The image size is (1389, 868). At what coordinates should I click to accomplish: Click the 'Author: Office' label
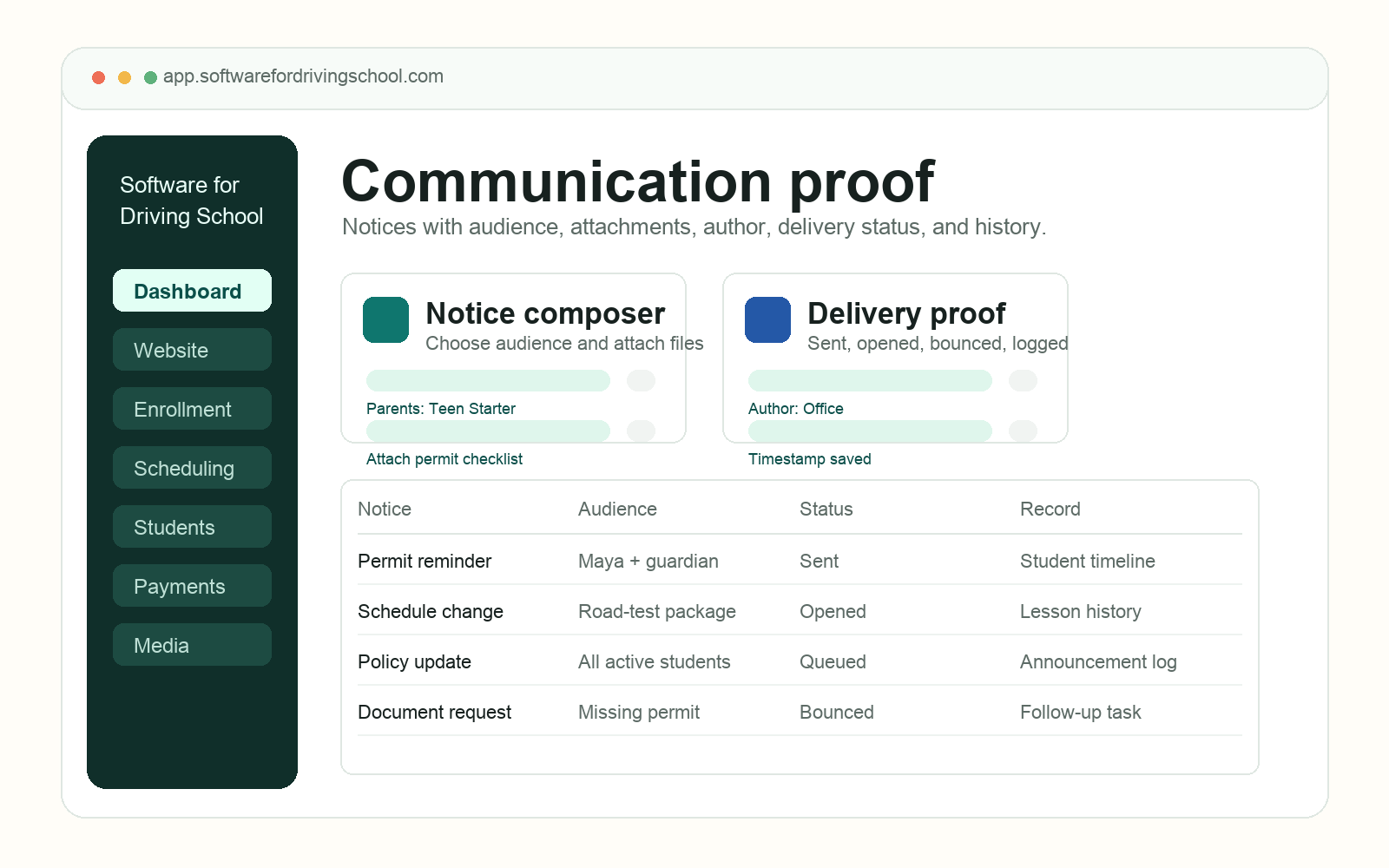click(796, 409)
